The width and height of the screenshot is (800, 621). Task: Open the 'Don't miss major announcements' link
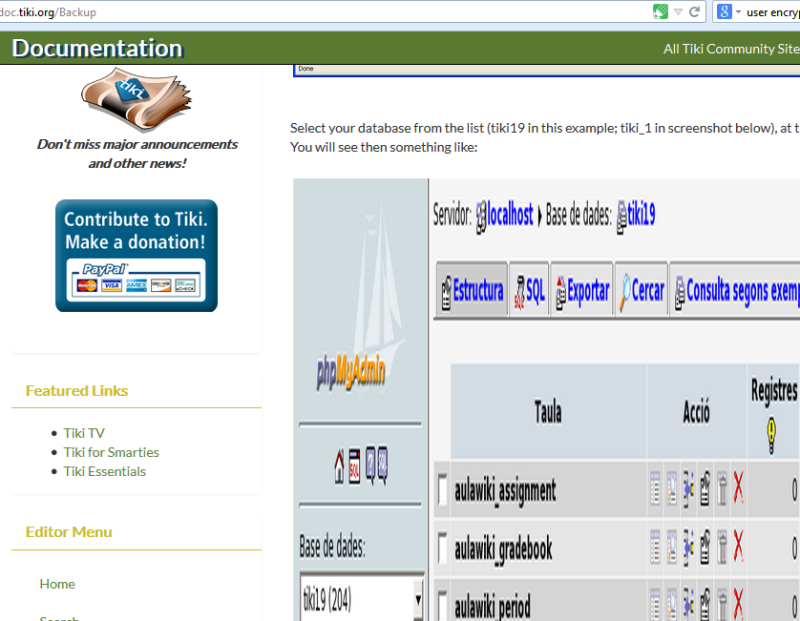(137, 154)
